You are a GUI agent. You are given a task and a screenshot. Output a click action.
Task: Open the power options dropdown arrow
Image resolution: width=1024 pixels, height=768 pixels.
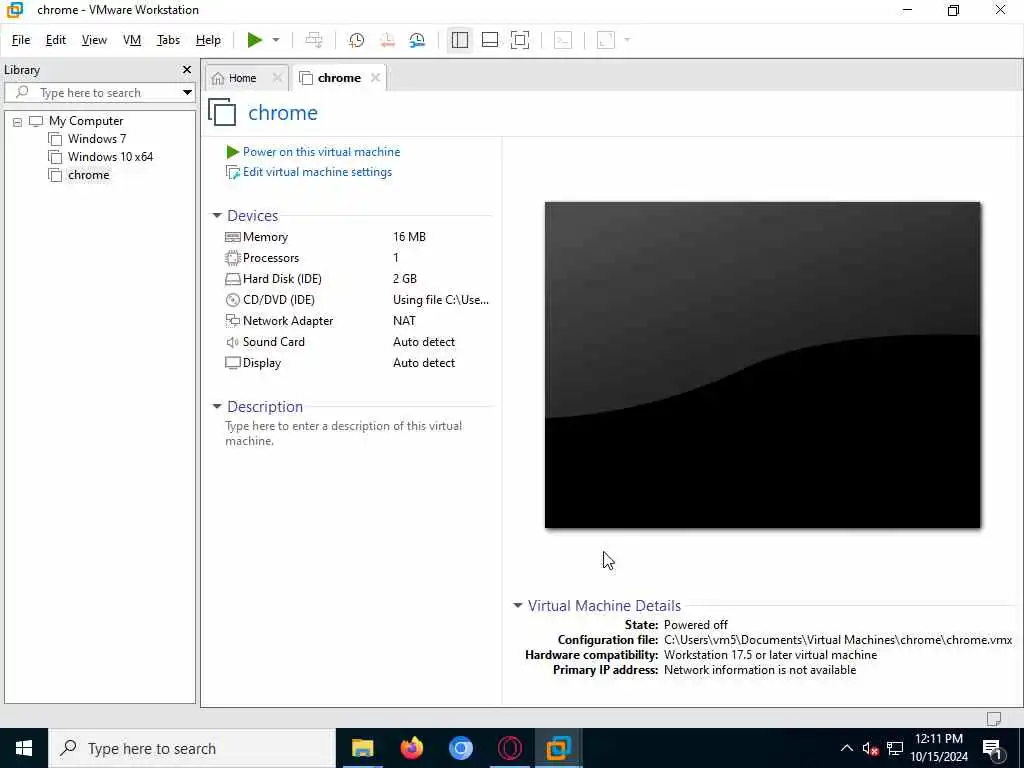coord(276,40)
